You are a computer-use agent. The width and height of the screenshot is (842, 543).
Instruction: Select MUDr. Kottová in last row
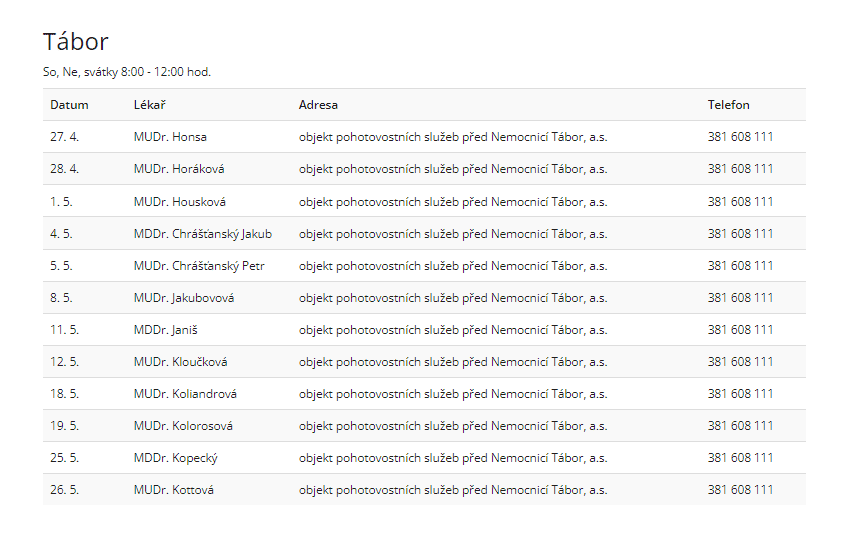coord(173,490)
